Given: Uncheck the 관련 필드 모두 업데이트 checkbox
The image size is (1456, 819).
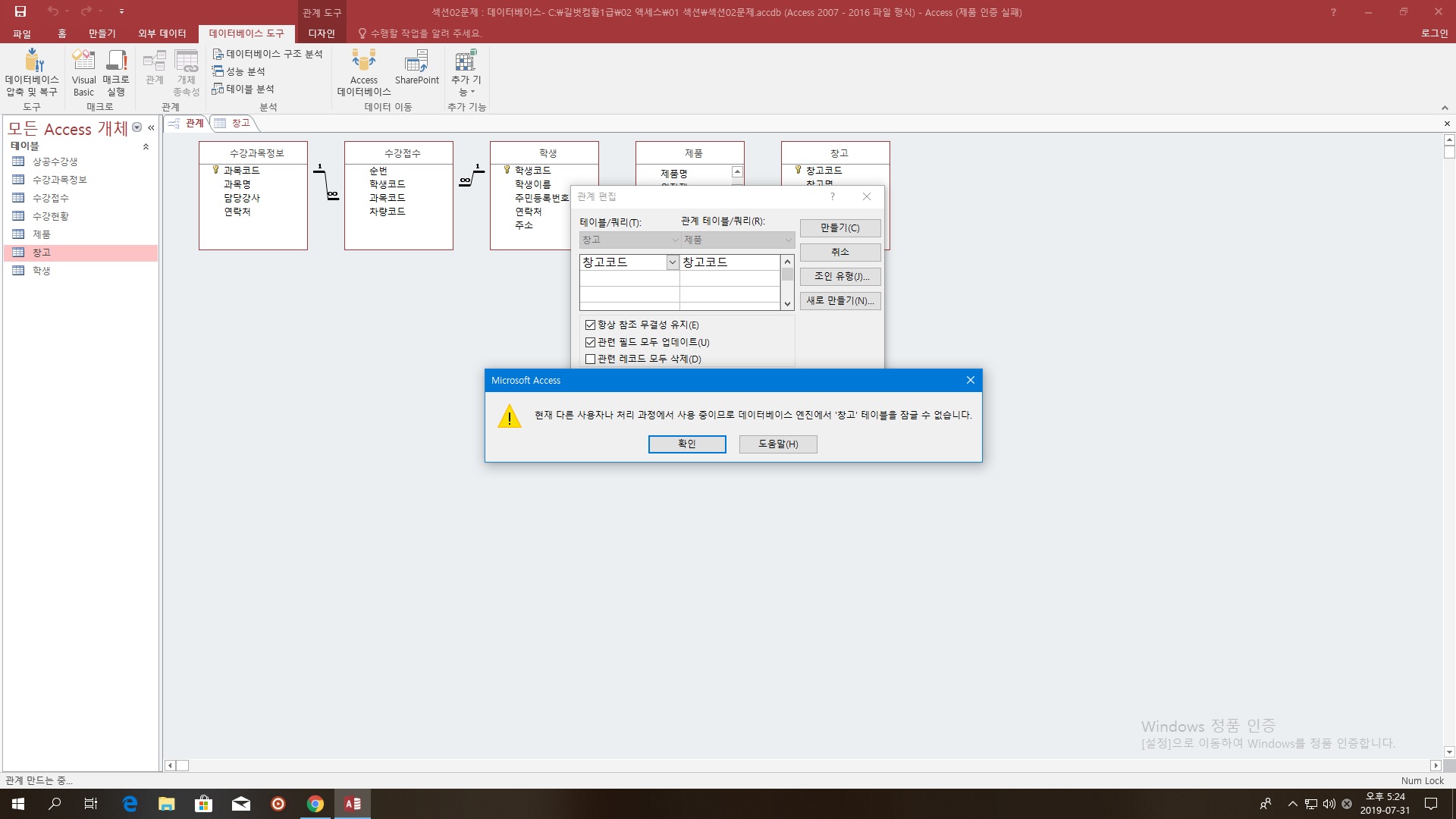Looking at the screenshot, I should click(590, 342).
